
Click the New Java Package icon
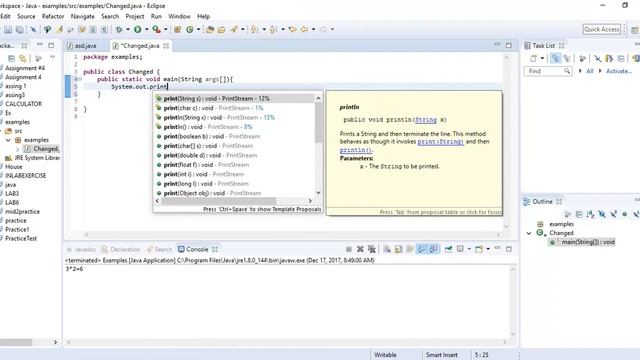click(178, 29)
